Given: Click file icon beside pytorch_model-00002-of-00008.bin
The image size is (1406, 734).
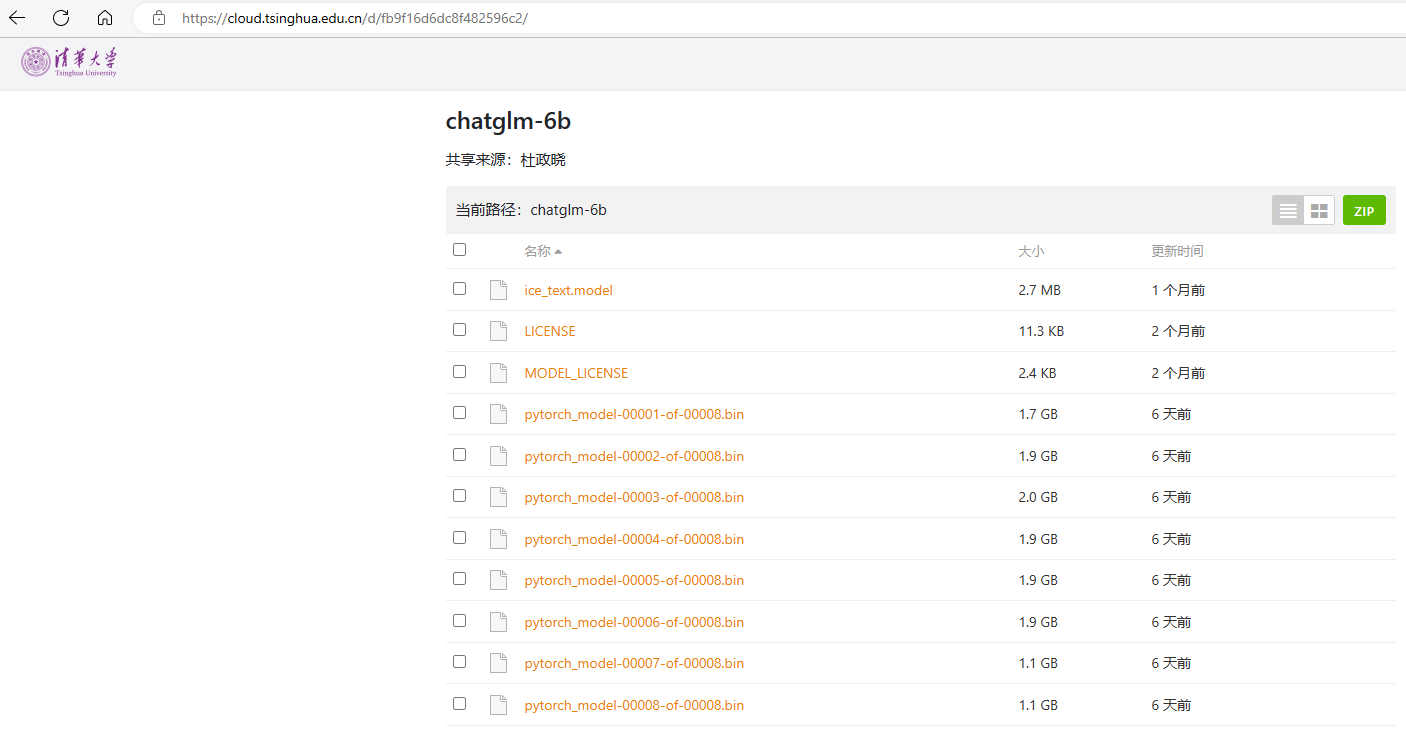Looking at the screenshot, I should (498, 456).
